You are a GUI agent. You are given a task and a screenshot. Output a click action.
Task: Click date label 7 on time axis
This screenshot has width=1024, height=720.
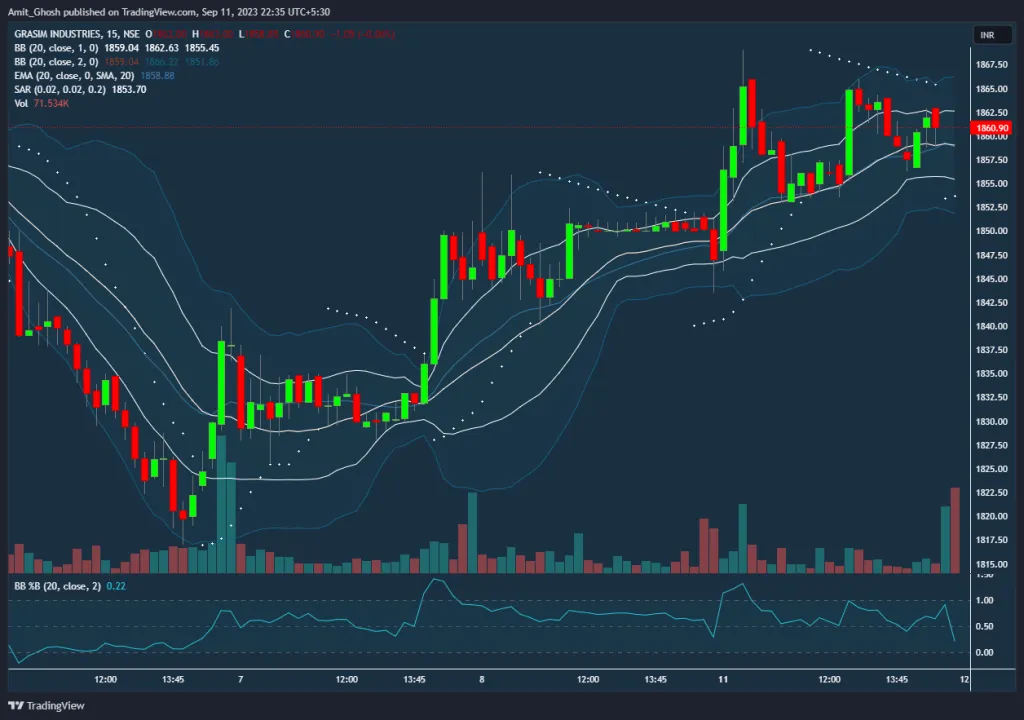pos(241,679)
